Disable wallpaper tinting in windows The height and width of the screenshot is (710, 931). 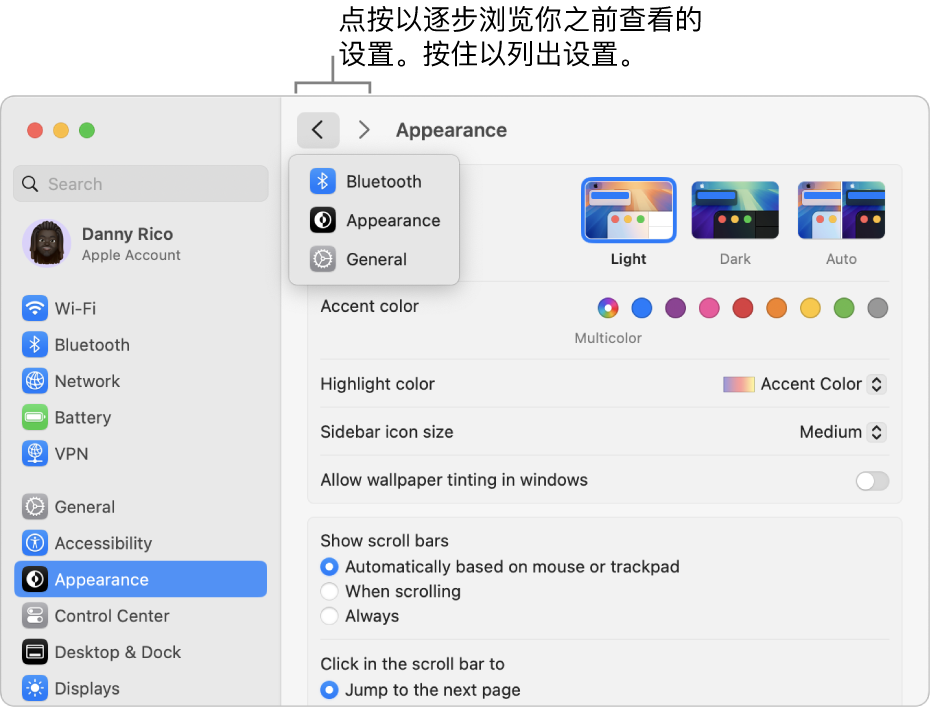871,480
